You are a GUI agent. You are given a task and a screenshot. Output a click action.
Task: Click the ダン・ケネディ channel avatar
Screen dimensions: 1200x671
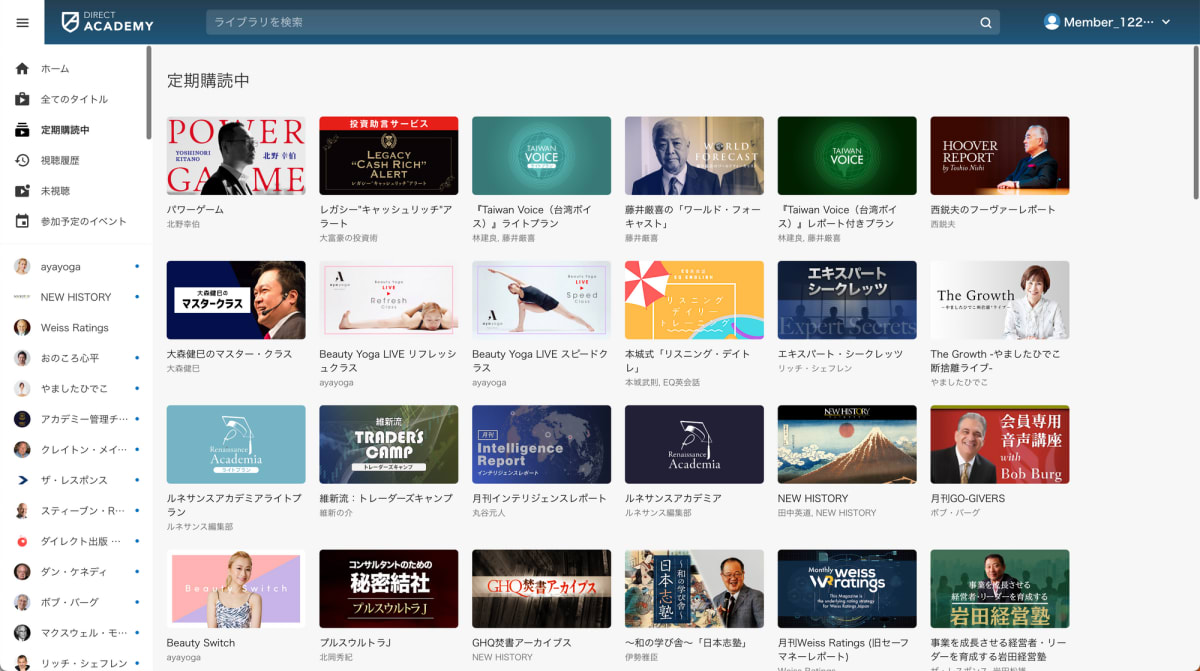click(x=22, y=572)
